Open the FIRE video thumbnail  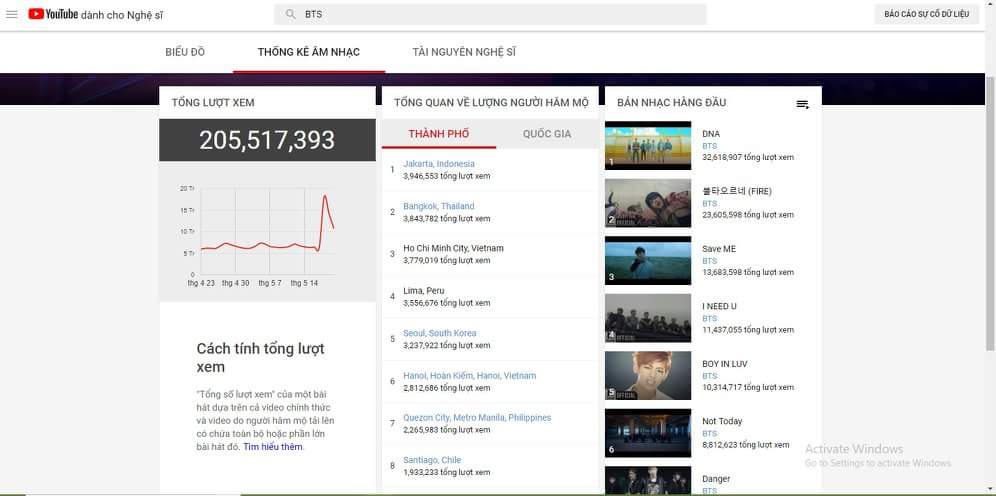coord(648,203)
